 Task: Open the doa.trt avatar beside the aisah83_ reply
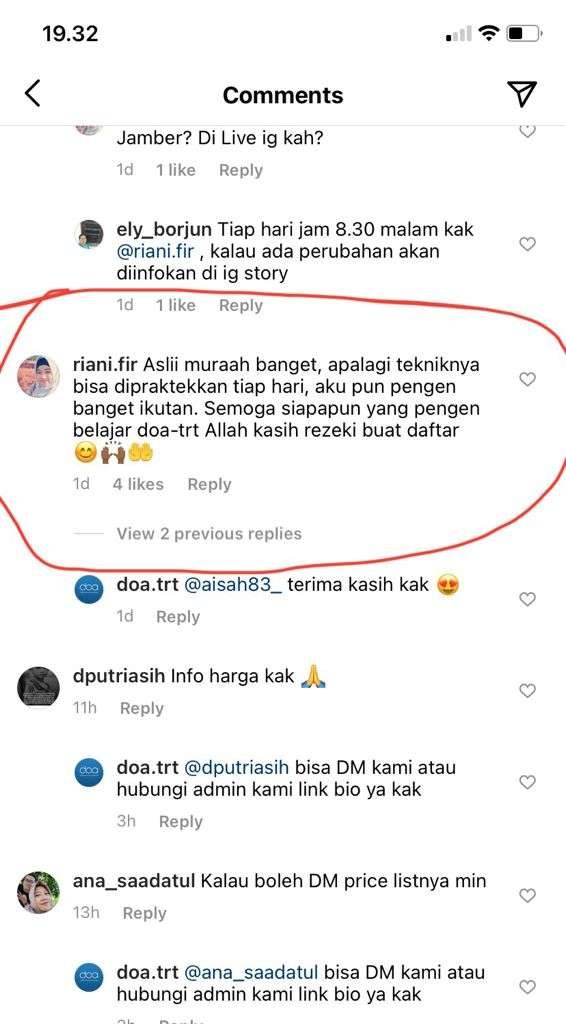89,588
